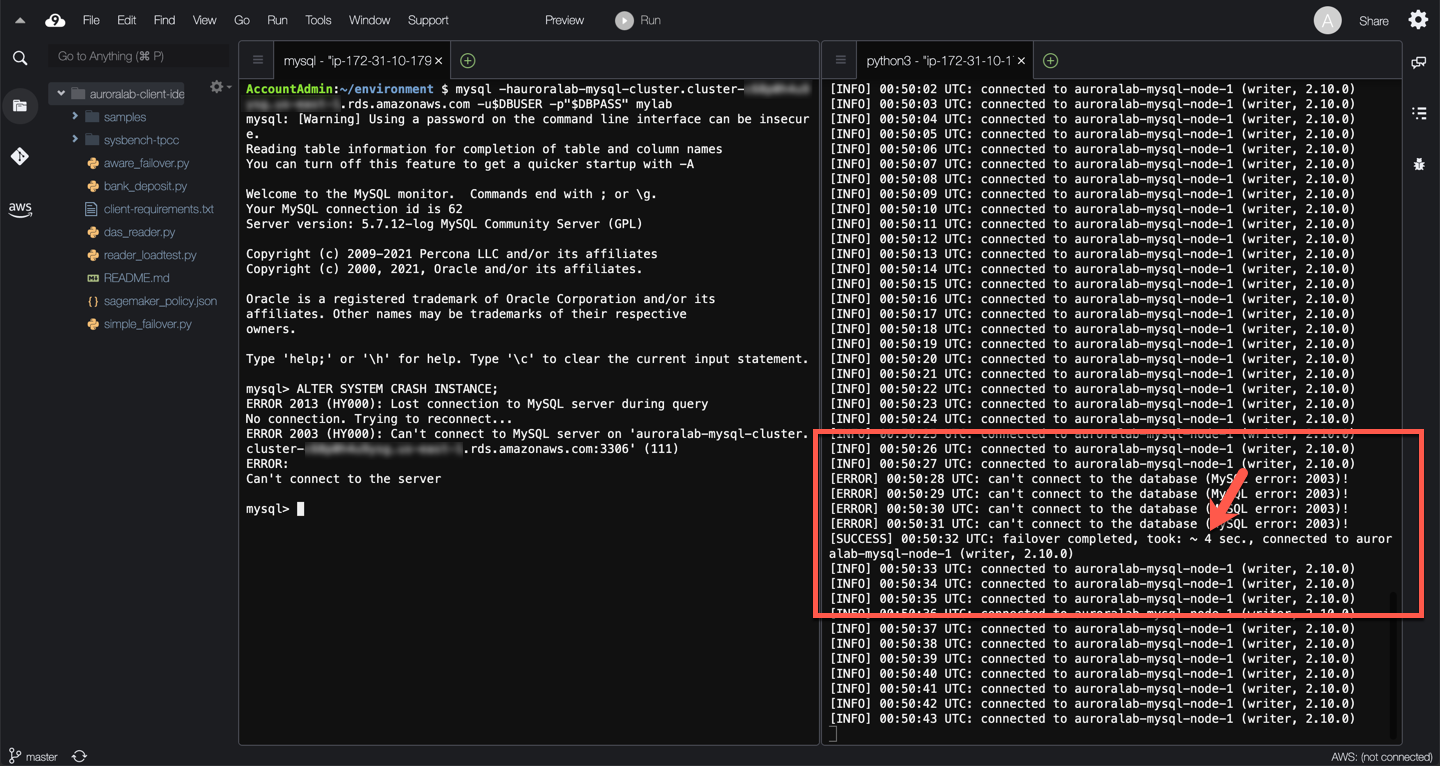
Task: Collapse the auroralab-client-ide root folder
Action: (x=61, y=94)
